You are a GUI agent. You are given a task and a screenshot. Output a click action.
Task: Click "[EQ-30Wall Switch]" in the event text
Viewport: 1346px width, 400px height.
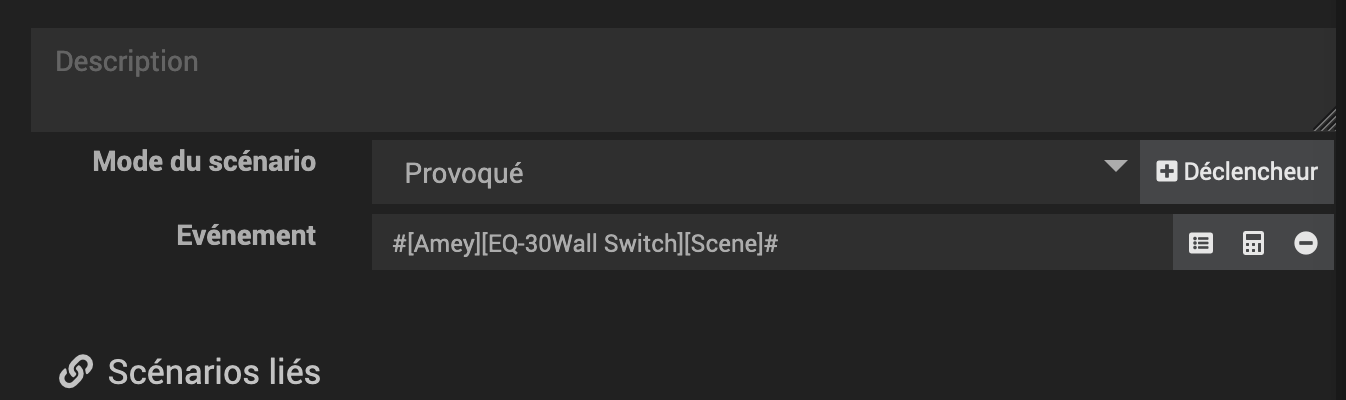click(580, 243)
